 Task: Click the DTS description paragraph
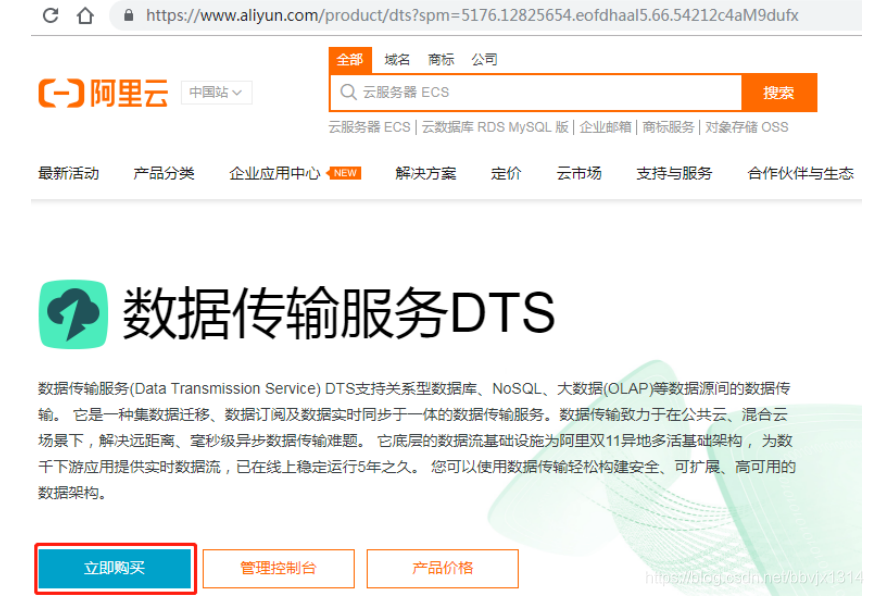[416, 441]
